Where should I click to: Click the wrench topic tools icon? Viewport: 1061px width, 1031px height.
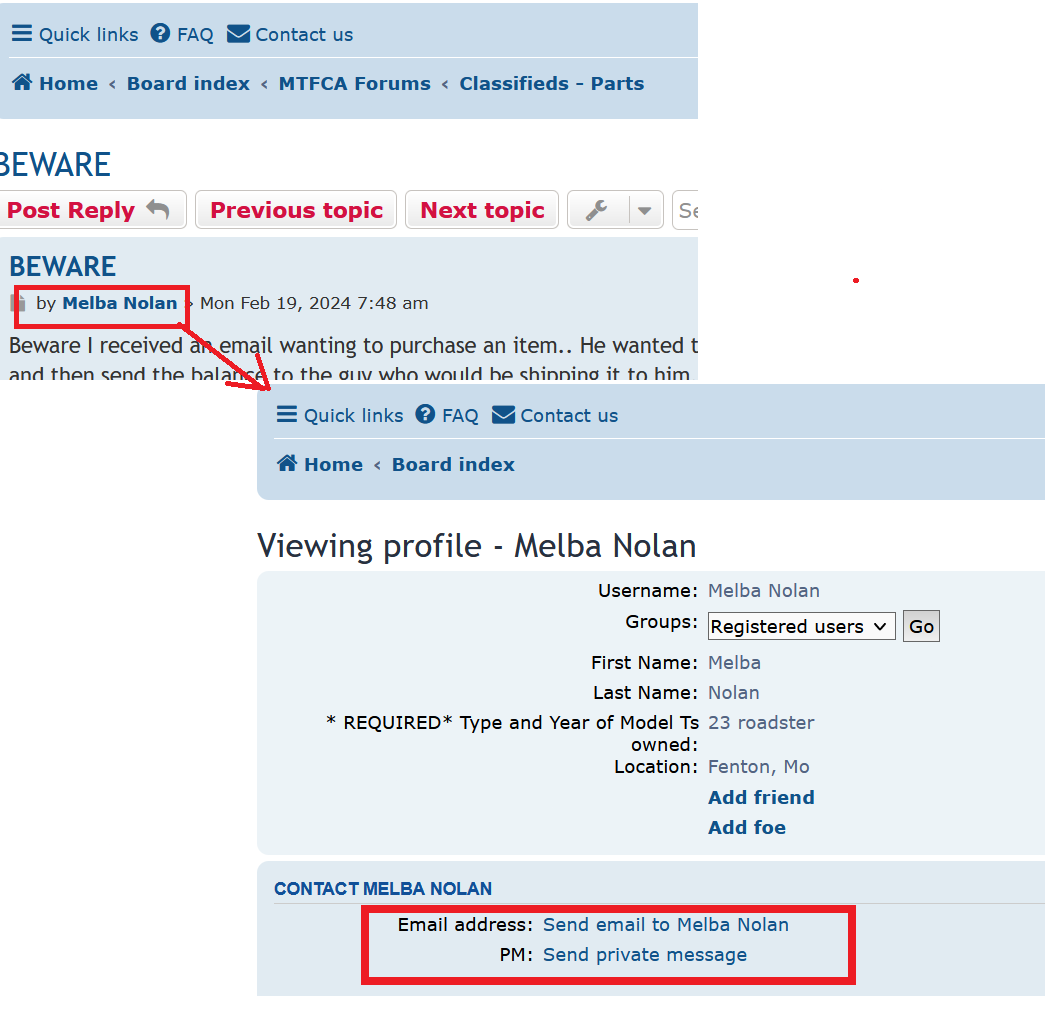tap(597, 210)
